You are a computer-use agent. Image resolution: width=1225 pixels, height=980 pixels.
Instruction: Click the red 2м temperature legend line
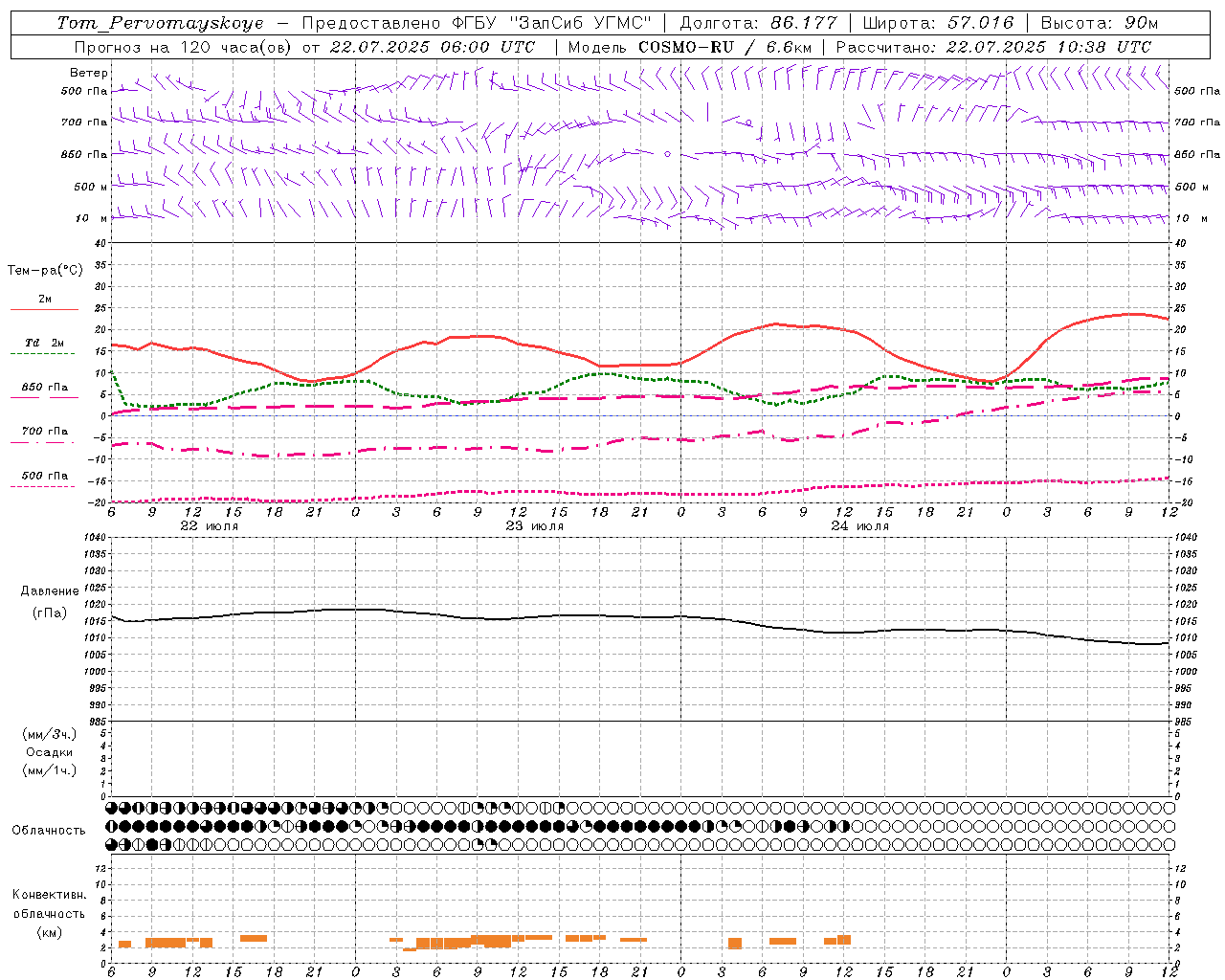point(44,310)
